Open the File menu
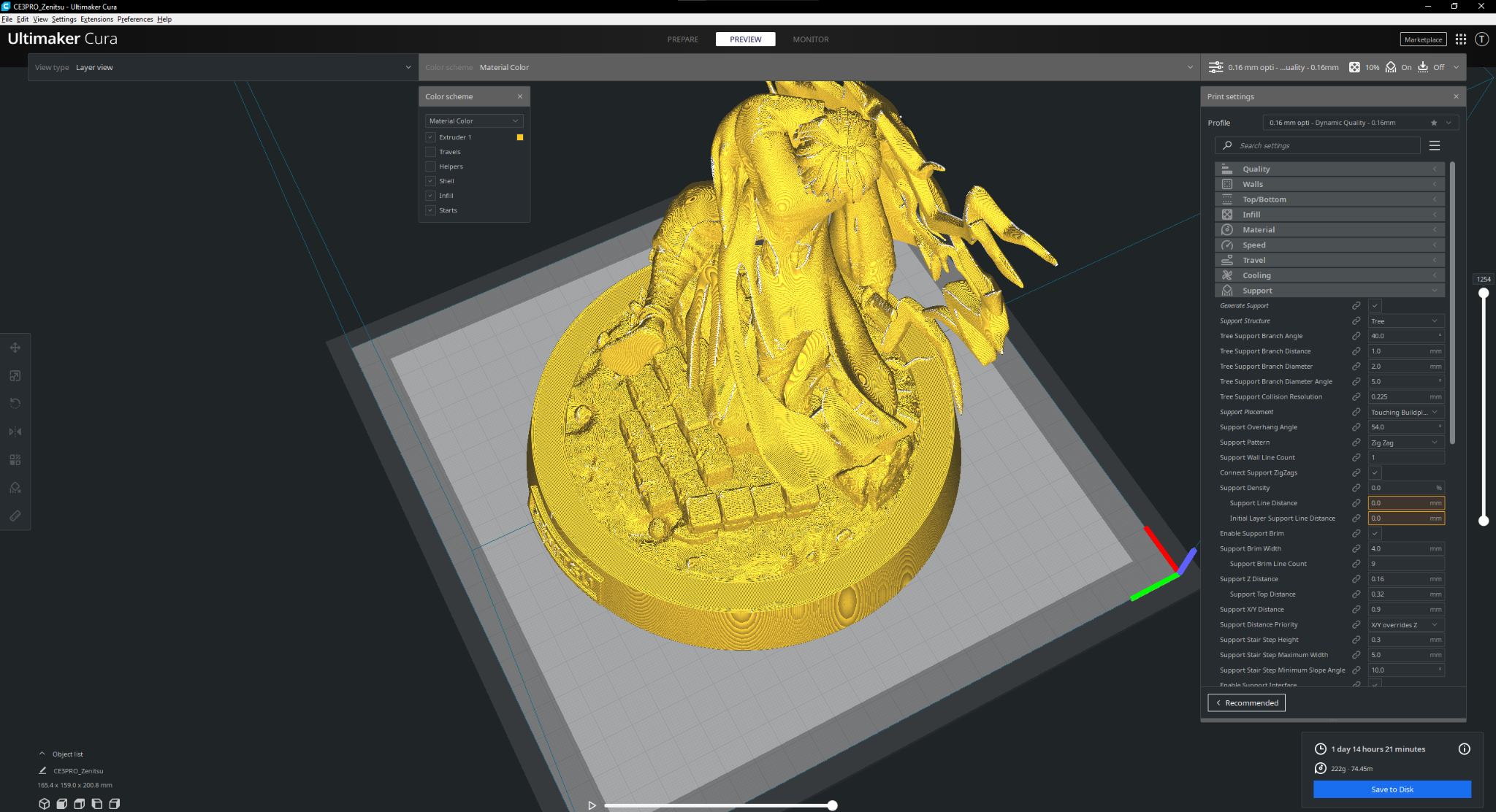Viewport: 1496px width, 812px height. point(7,19)
